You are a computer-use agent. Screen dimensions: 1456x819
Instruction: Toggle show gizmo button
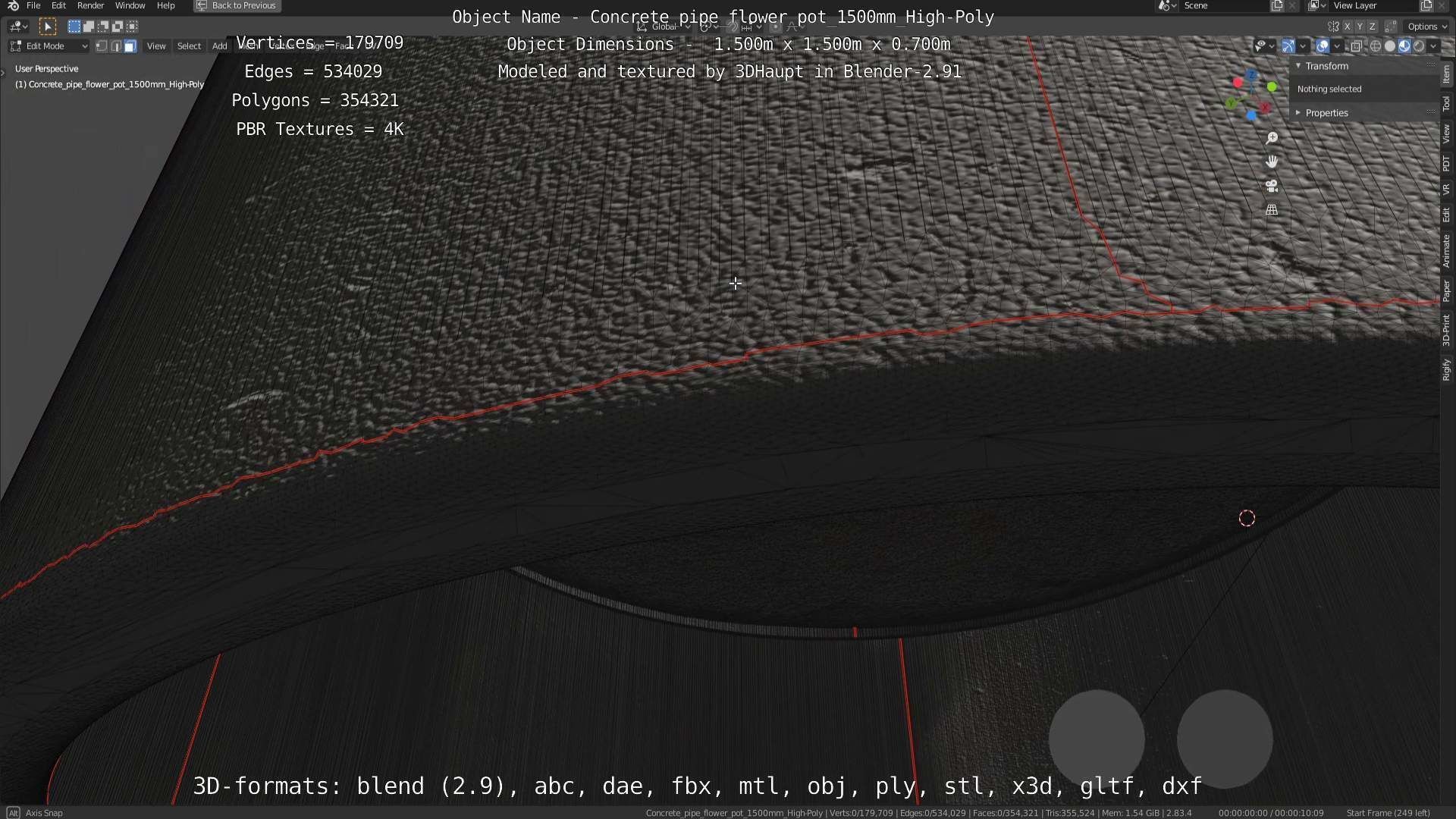1288,46
